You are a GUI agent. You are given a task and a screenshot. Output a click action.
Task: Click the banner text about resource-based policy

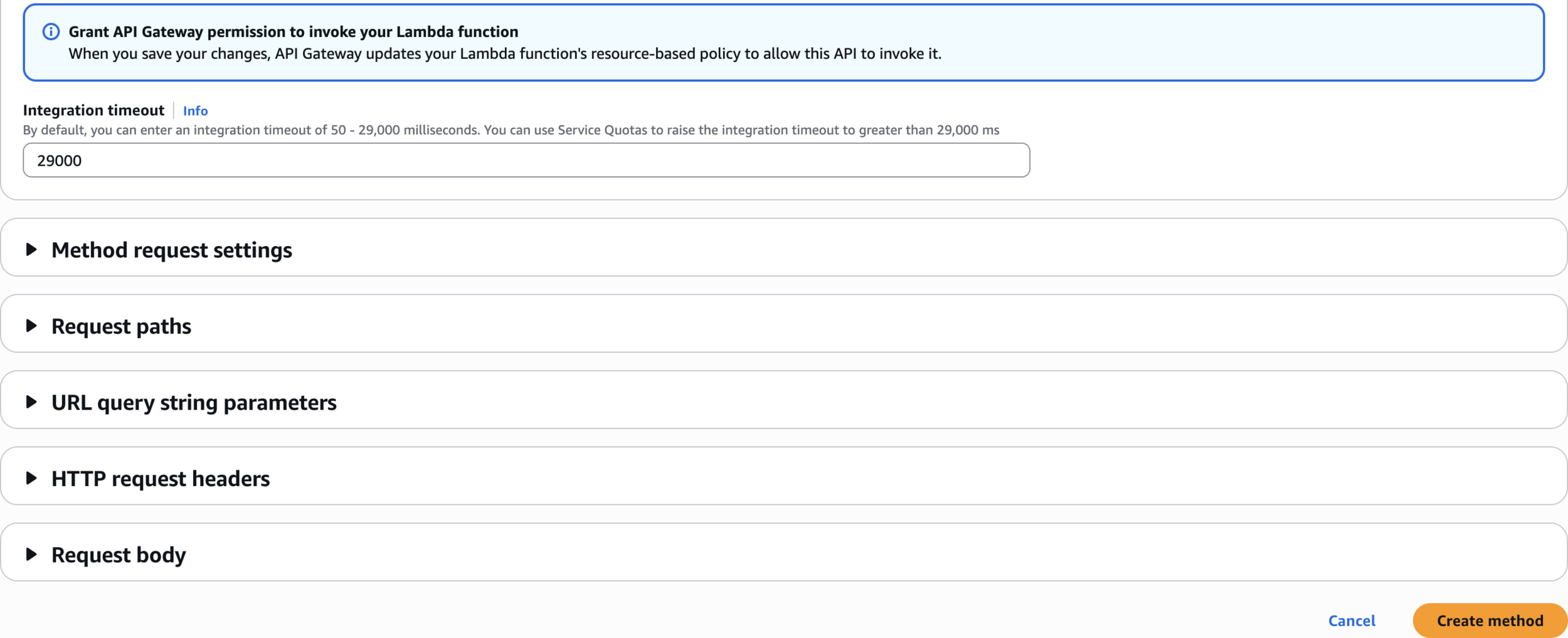coord(505,54)
